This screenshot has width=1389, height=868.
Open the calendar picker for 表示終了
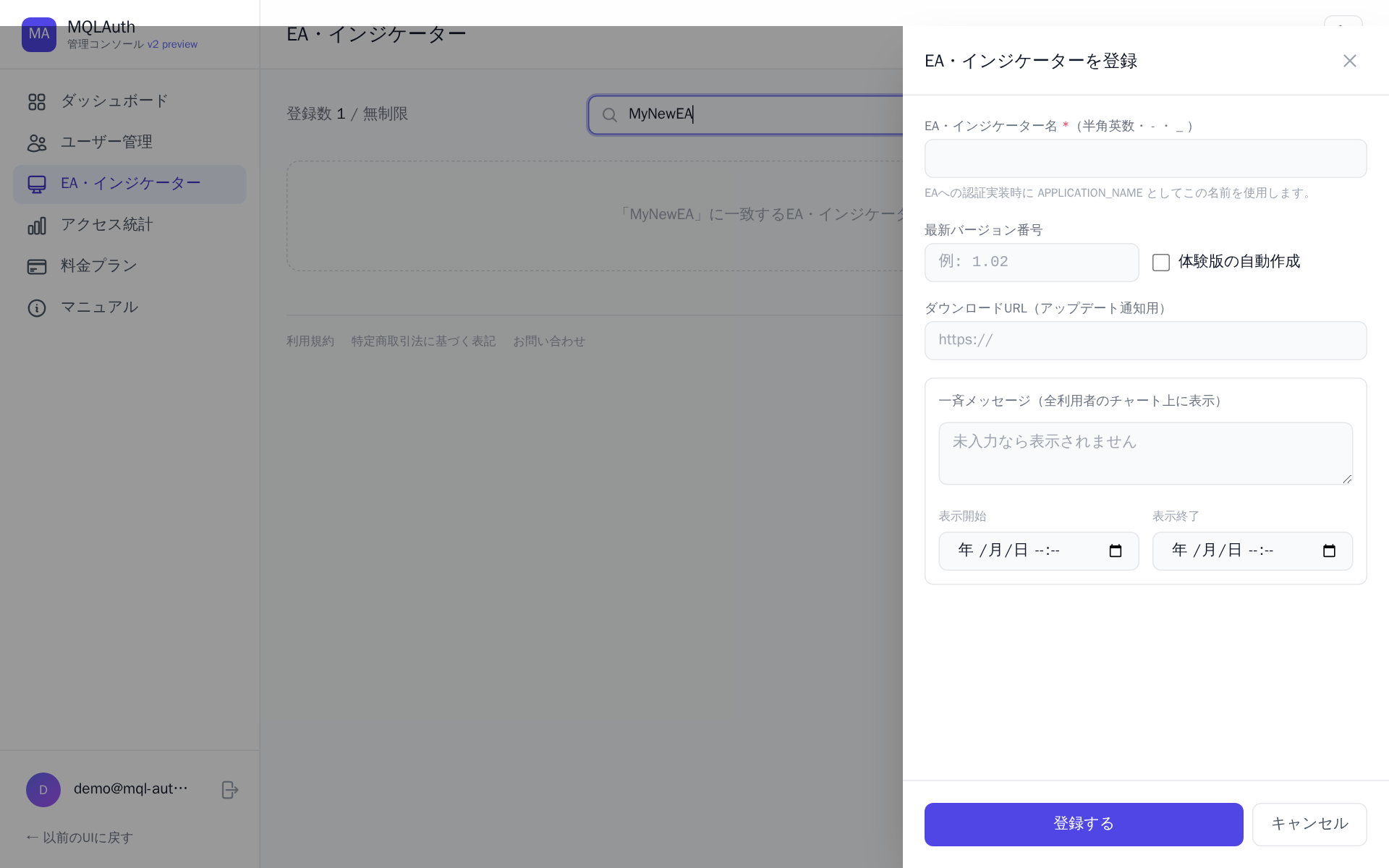[x=1329, y=550]
